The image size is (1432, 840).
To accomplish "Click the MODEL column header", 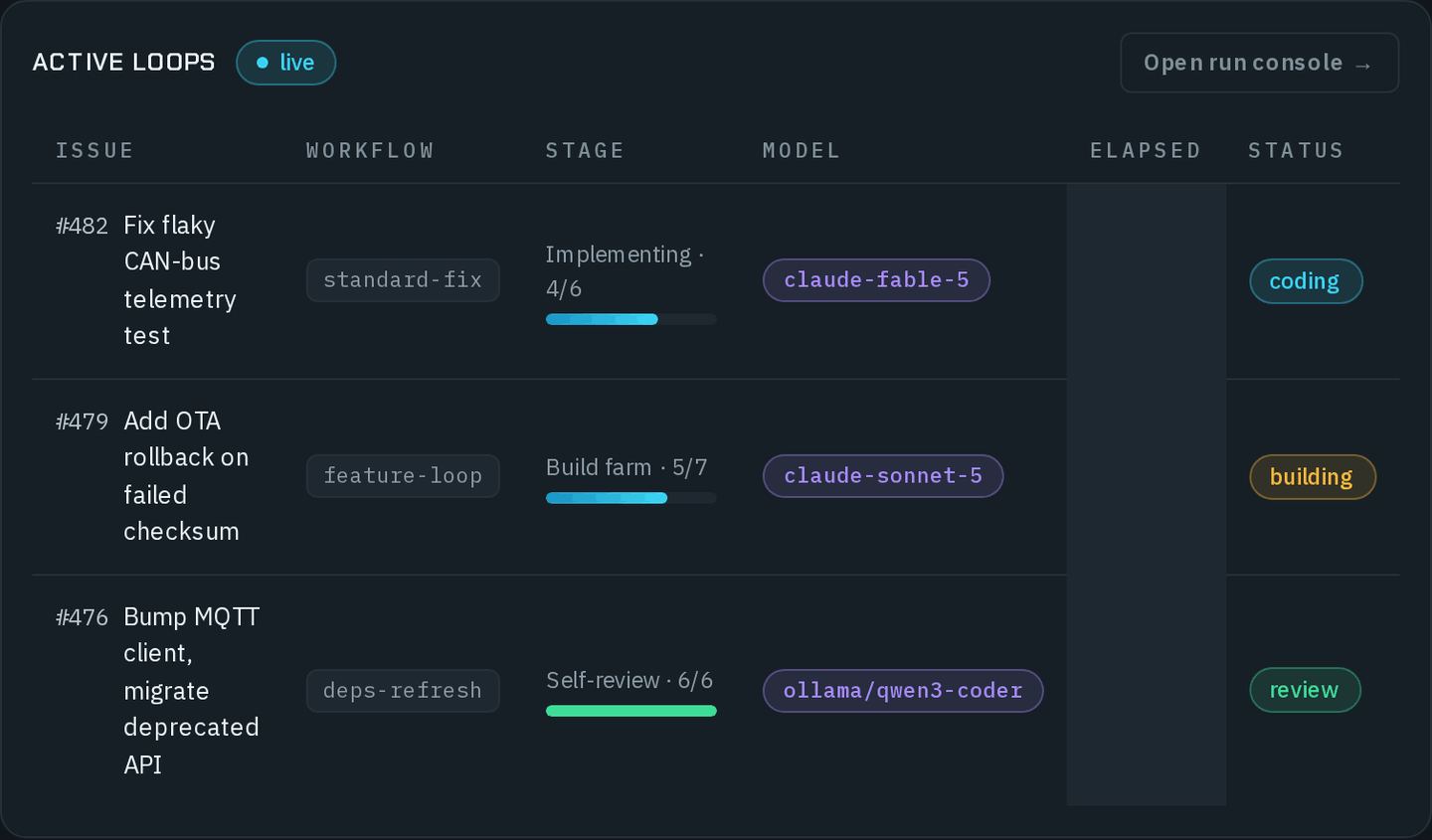I will (802, 150).
